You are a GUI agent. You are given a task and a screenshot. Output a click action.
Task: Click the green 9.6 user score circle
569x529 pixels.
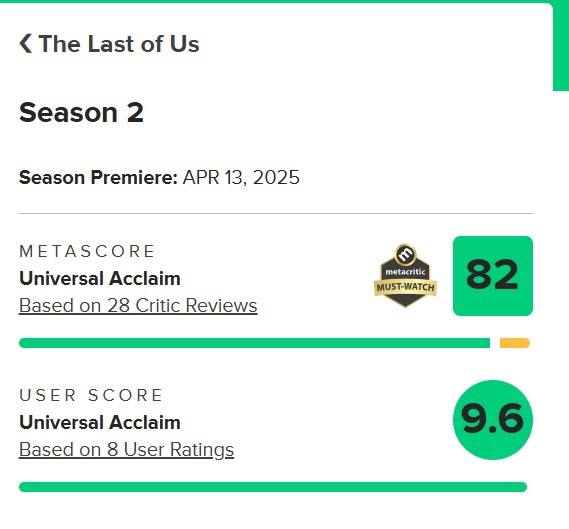tap(493, 420)
